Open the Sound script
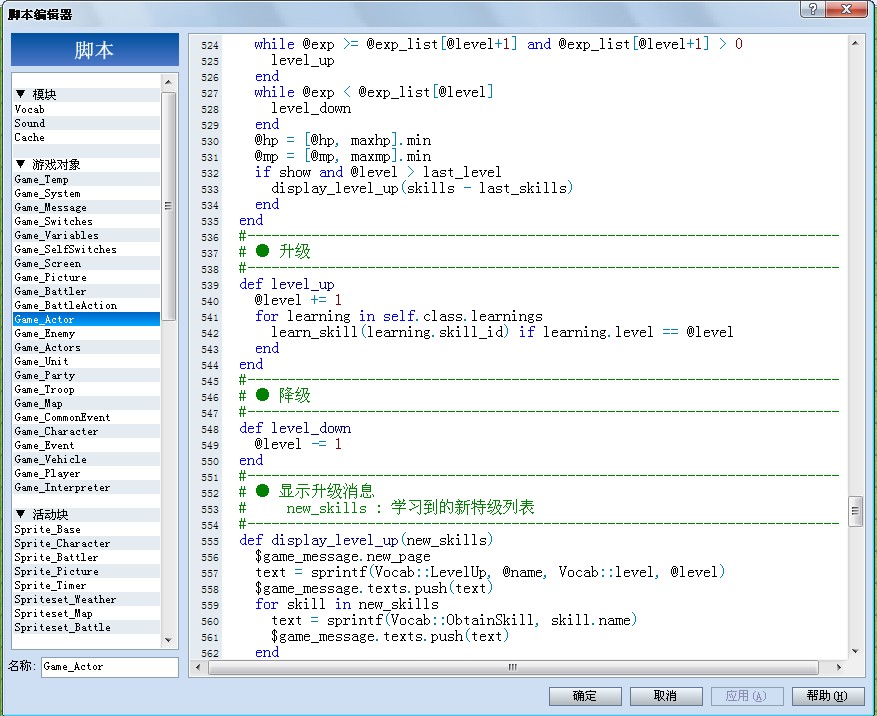The image size is (877, 716). [x=87, y=123]
